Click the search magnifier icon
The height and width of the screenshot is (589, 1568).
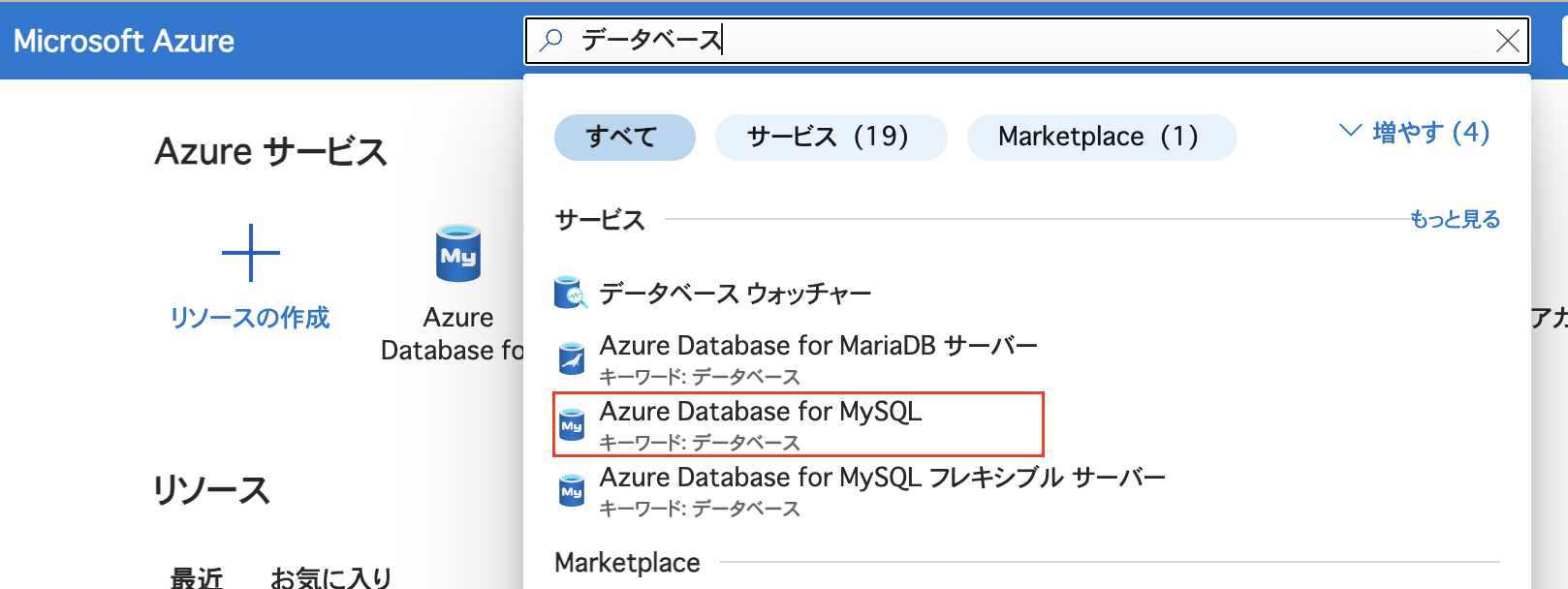point(550,40)
